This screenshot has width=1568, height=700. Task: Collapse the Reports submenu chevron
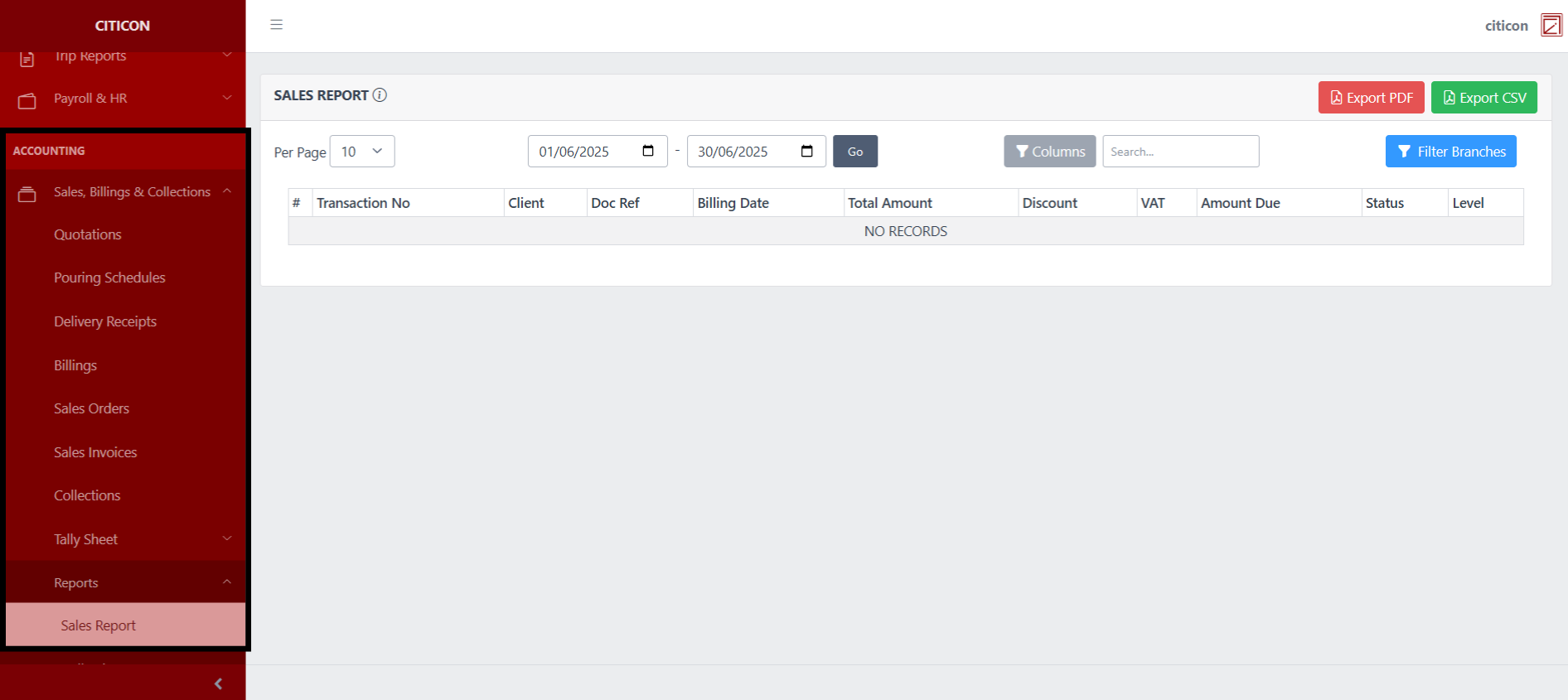pos(227,582)
